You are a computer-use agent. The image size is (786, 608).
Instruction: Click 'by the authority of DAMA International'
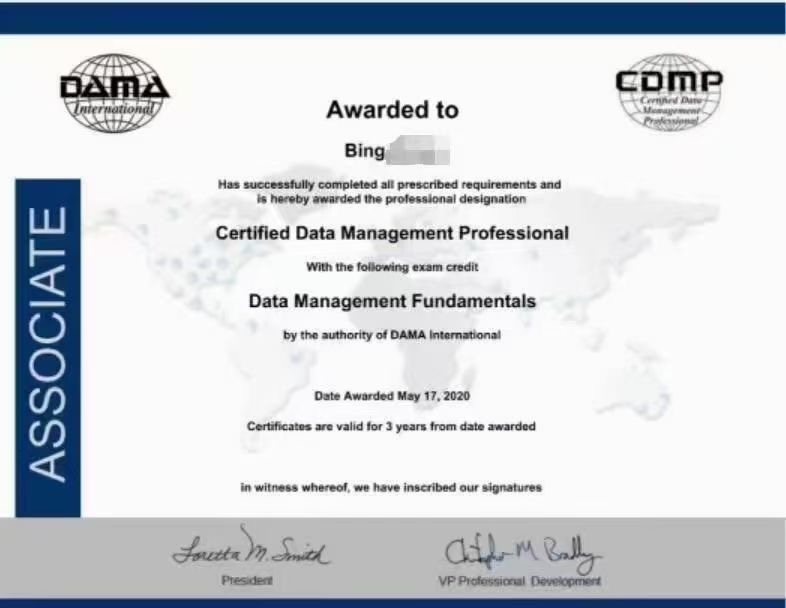[x=392, y=335]
